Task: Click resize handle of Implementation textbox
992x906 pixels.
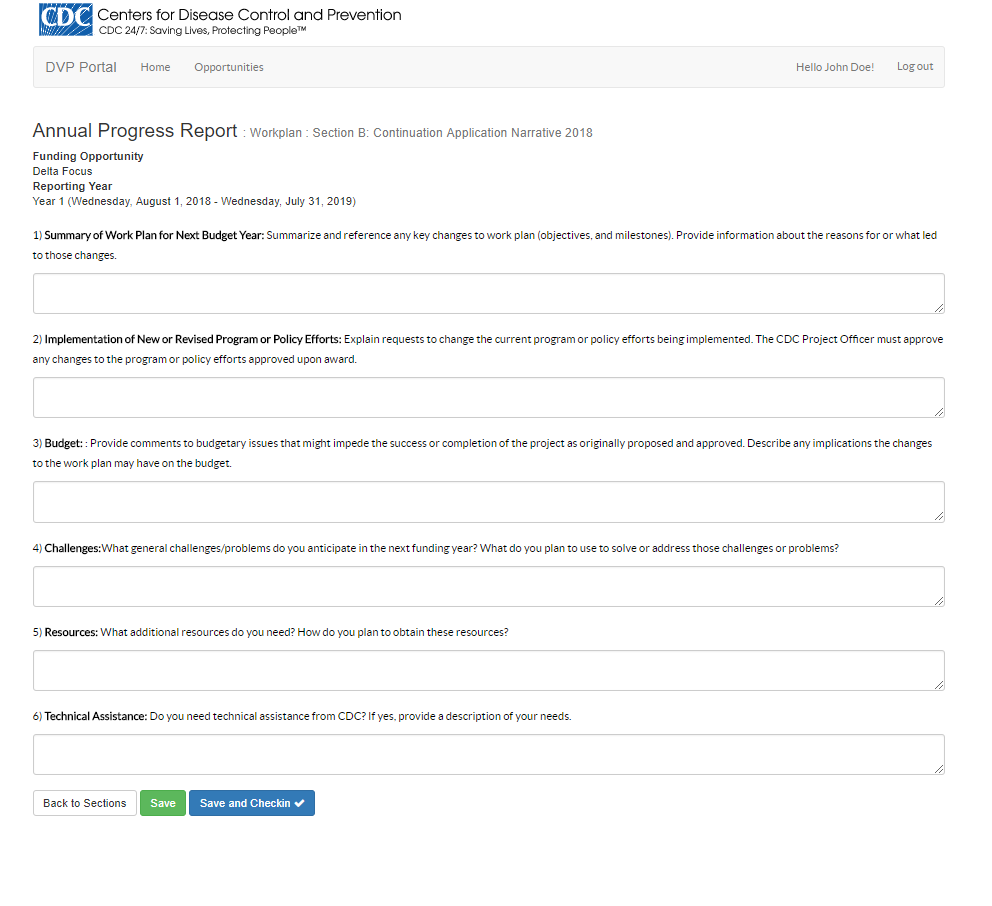Action: (939, 412)
